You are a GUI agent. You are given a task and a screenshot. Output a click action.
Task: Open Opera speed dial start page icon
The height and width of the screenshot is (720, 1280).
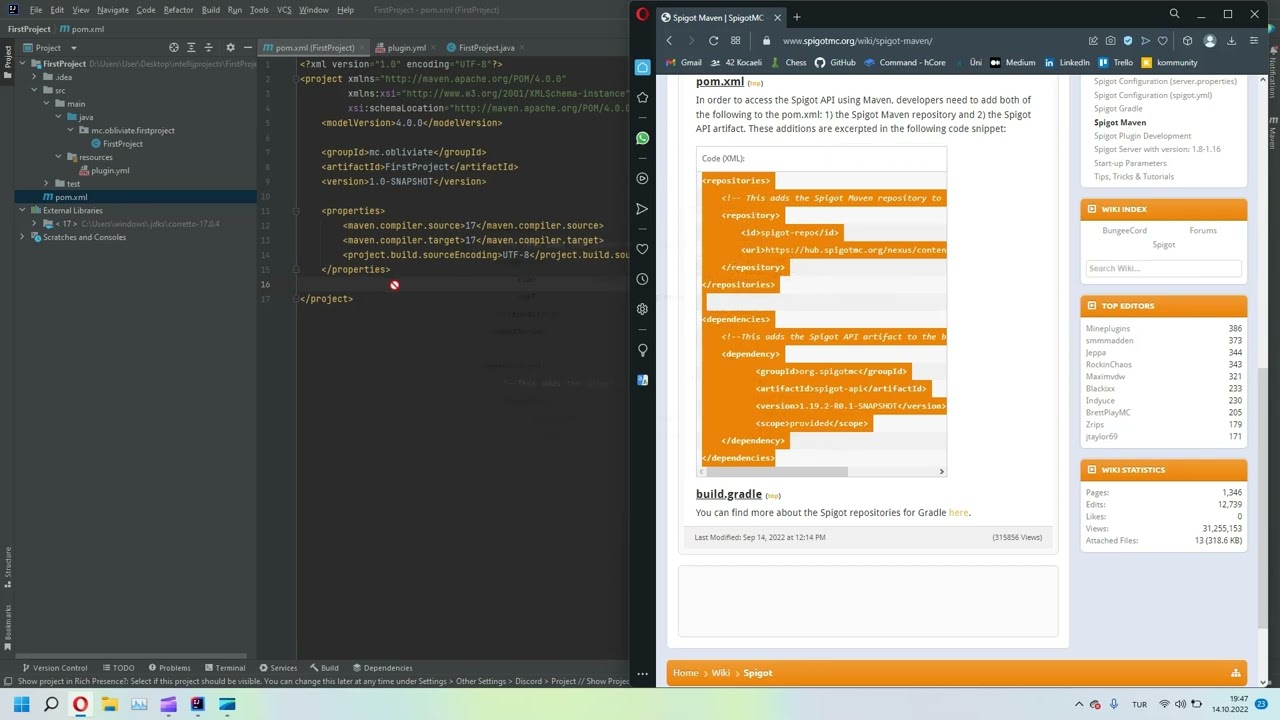(735, 41)
